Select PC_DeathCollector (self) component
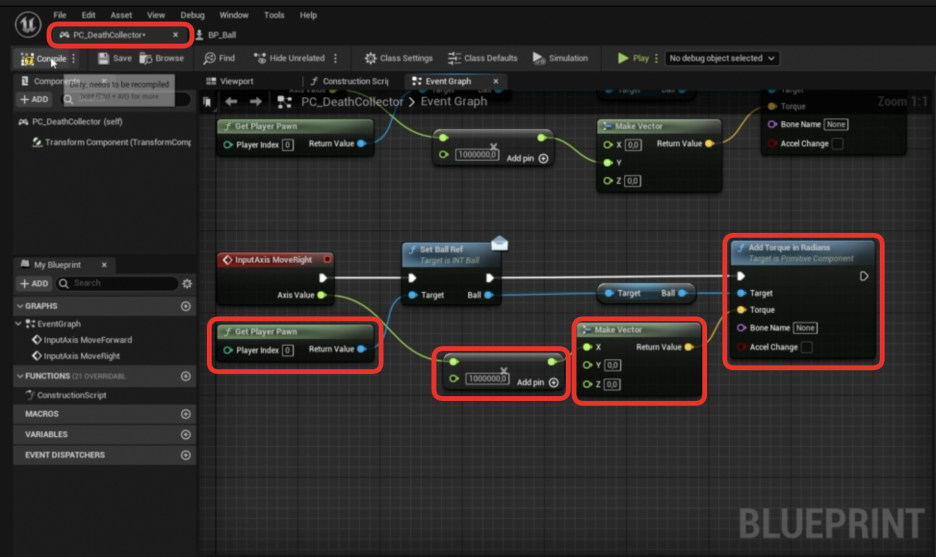The height and width of the screenshot is (557, 936). coord(77,122)
